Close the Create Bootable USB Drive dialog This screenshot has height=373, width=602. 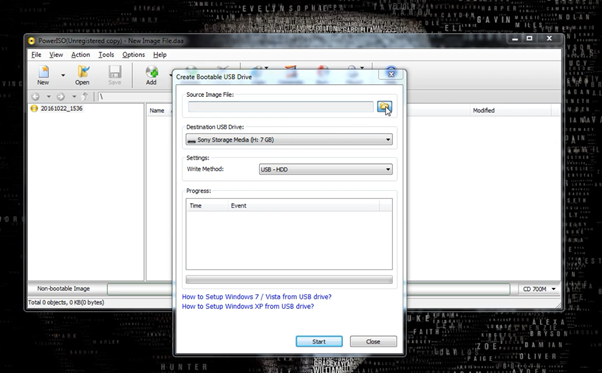[391, 74]
